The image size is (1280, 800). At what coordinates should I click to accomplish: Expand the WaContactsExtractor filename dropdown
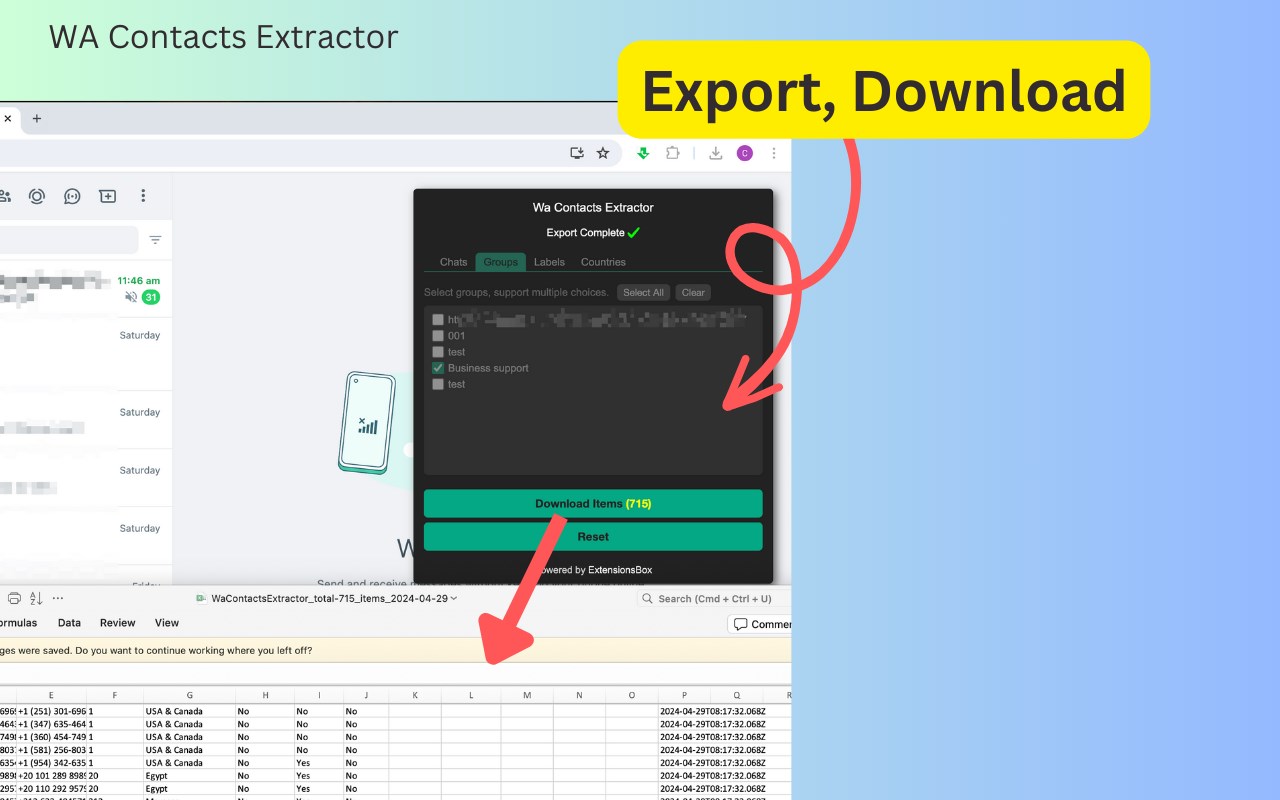pos(453,598)
